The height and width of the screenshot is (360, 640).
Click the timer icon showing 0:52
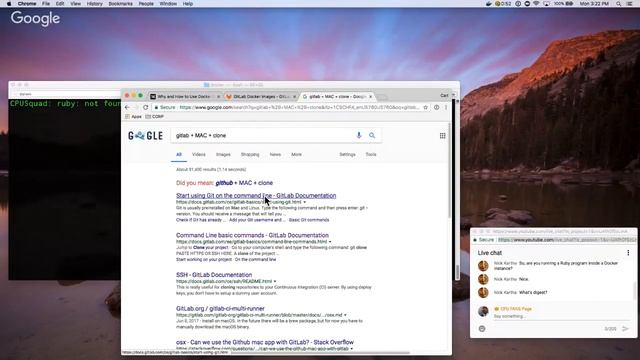pyautogui.click(x=503, y=4)
